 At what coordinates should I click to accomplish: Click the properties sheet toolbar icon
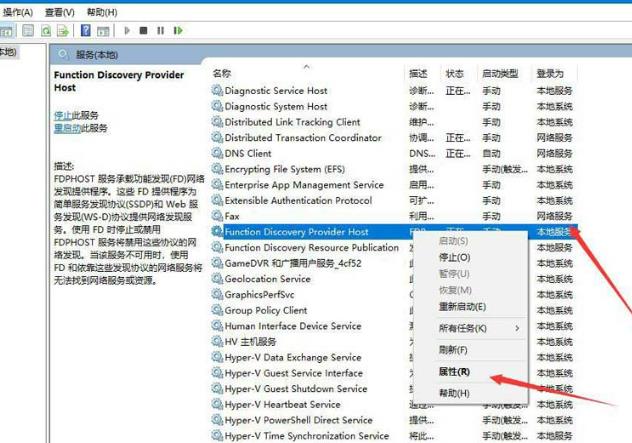tap(28, 31)
